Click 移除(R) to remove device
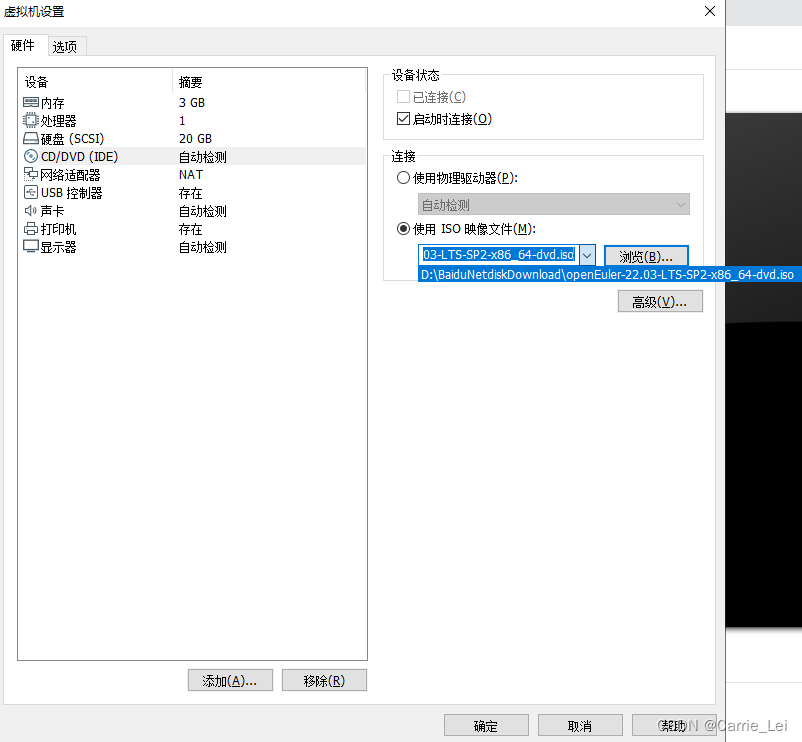The width and height of the screenshot is (802, 742). pyautogui.click(x=324, y=681)
